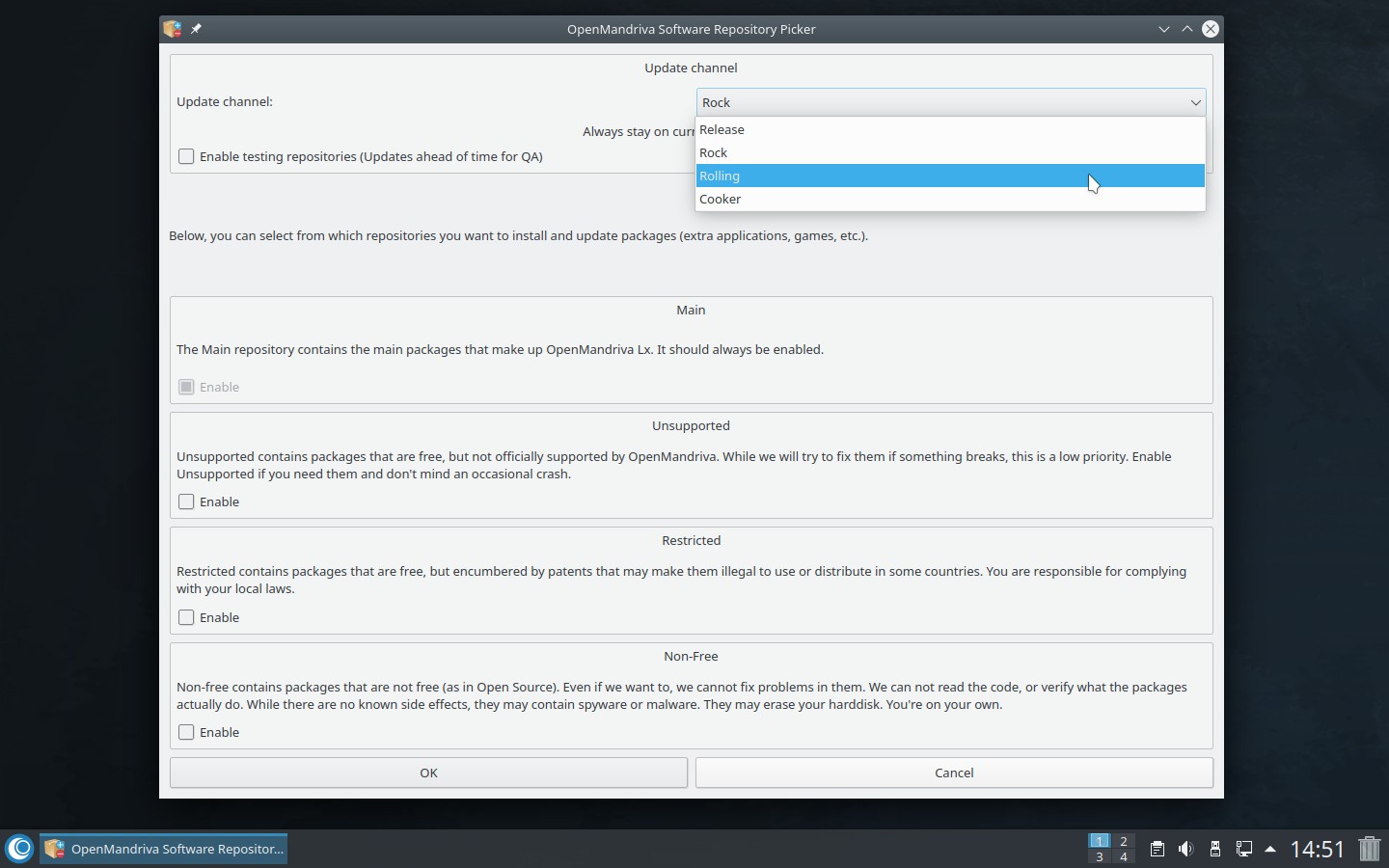
Task: Choose Release from update channel list
Action: (951, 129)
